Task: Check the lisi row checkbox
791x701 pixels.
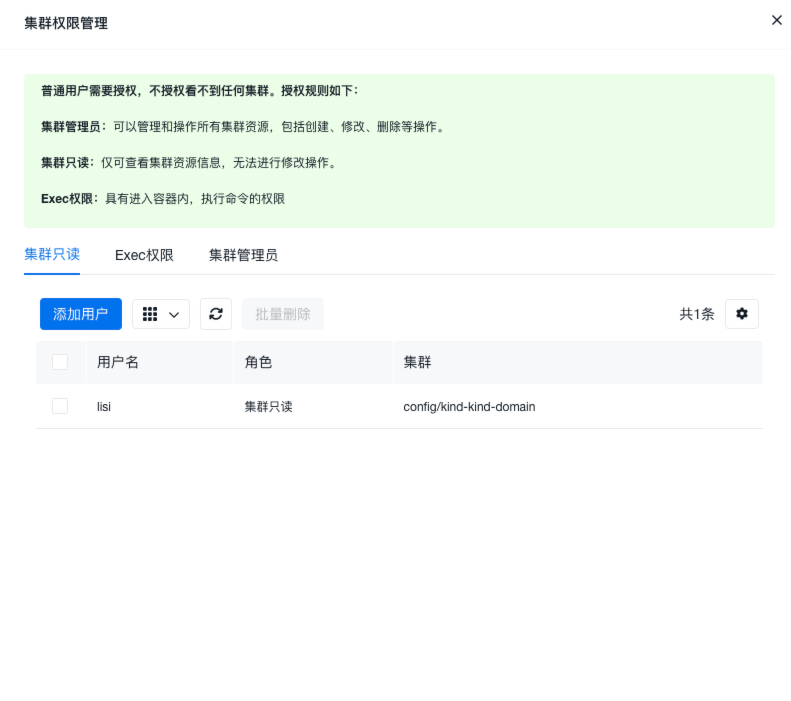Action: click(60, 406)
